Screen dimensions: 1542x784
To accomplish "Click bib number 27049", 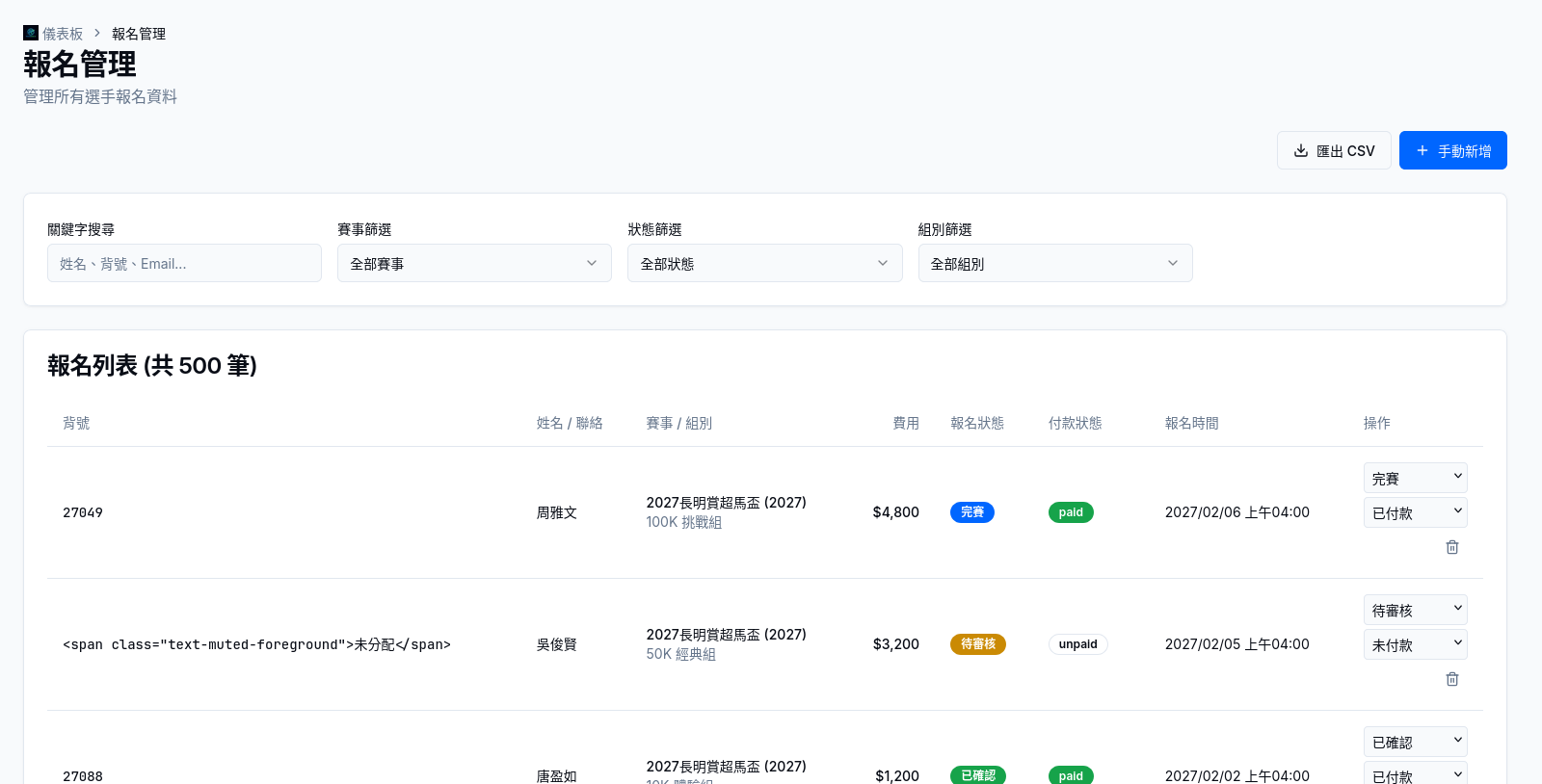I will click(x=83, y=512).
